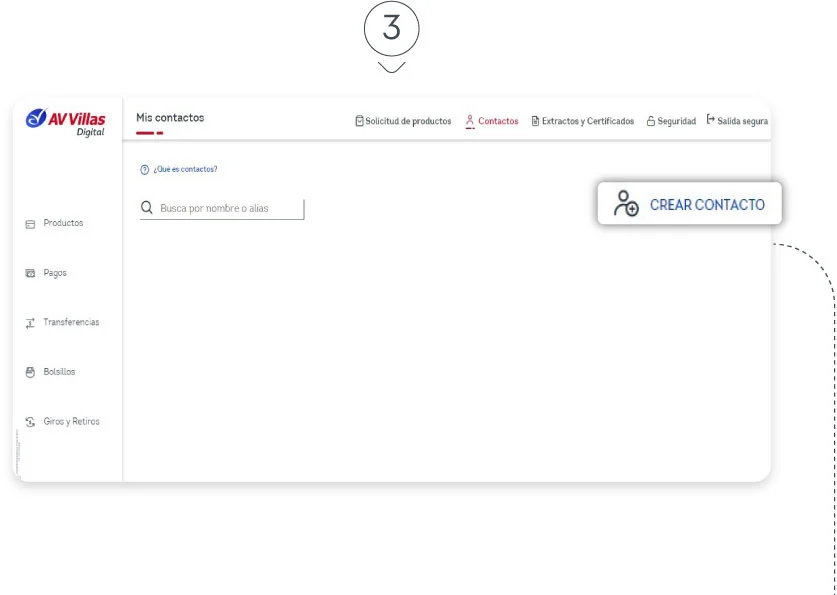Open Bolsillos using its pocket icon
The width and height of the screenshot is (837, 595).
(x=31, y=371)
